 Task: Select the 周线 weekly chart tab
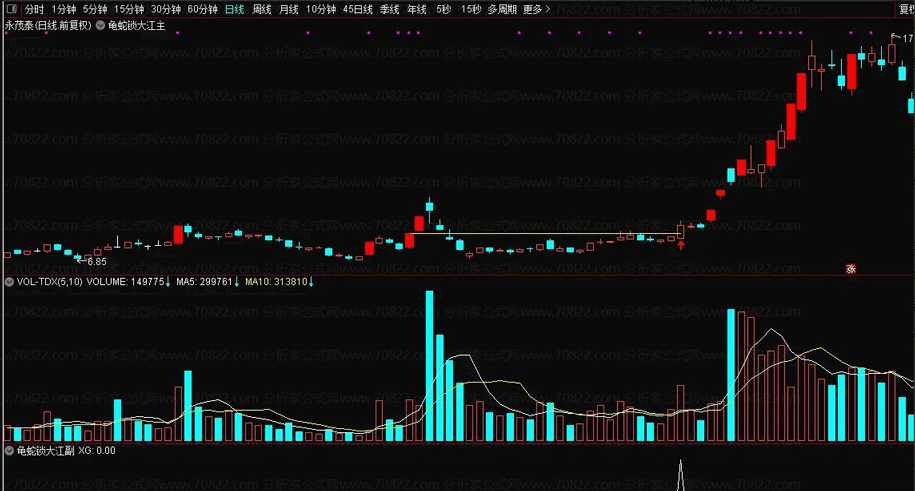262,9
